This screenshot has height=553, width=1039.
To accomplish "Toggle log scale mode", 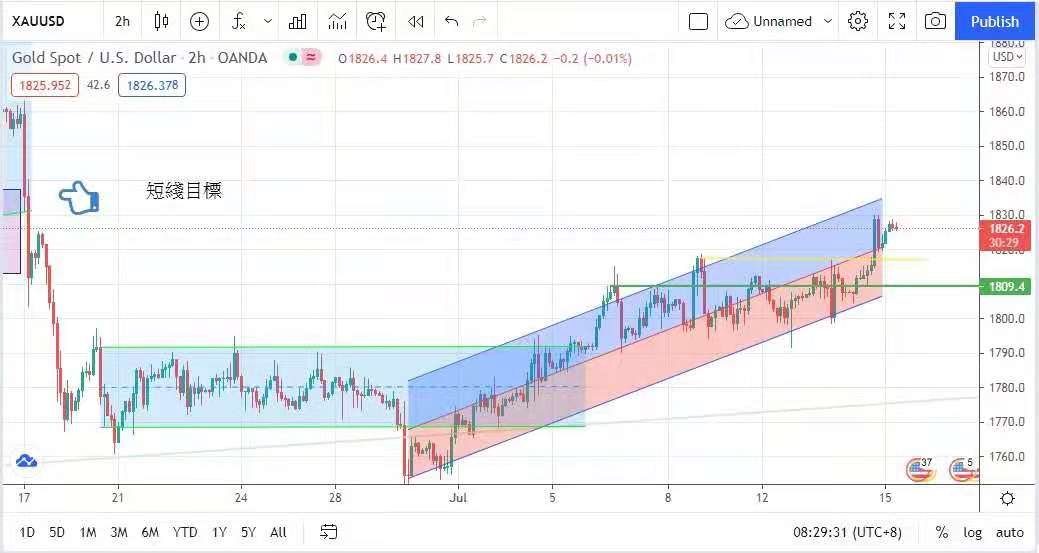I will pyautogui.click(x=972, y=532).
